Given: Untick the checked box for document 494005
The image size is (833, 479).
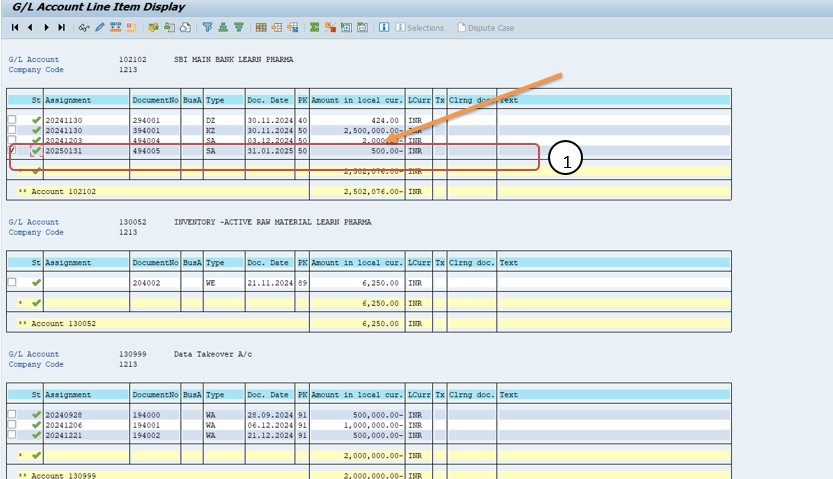Looking at the screenshot, I should [x=12, y=151].
